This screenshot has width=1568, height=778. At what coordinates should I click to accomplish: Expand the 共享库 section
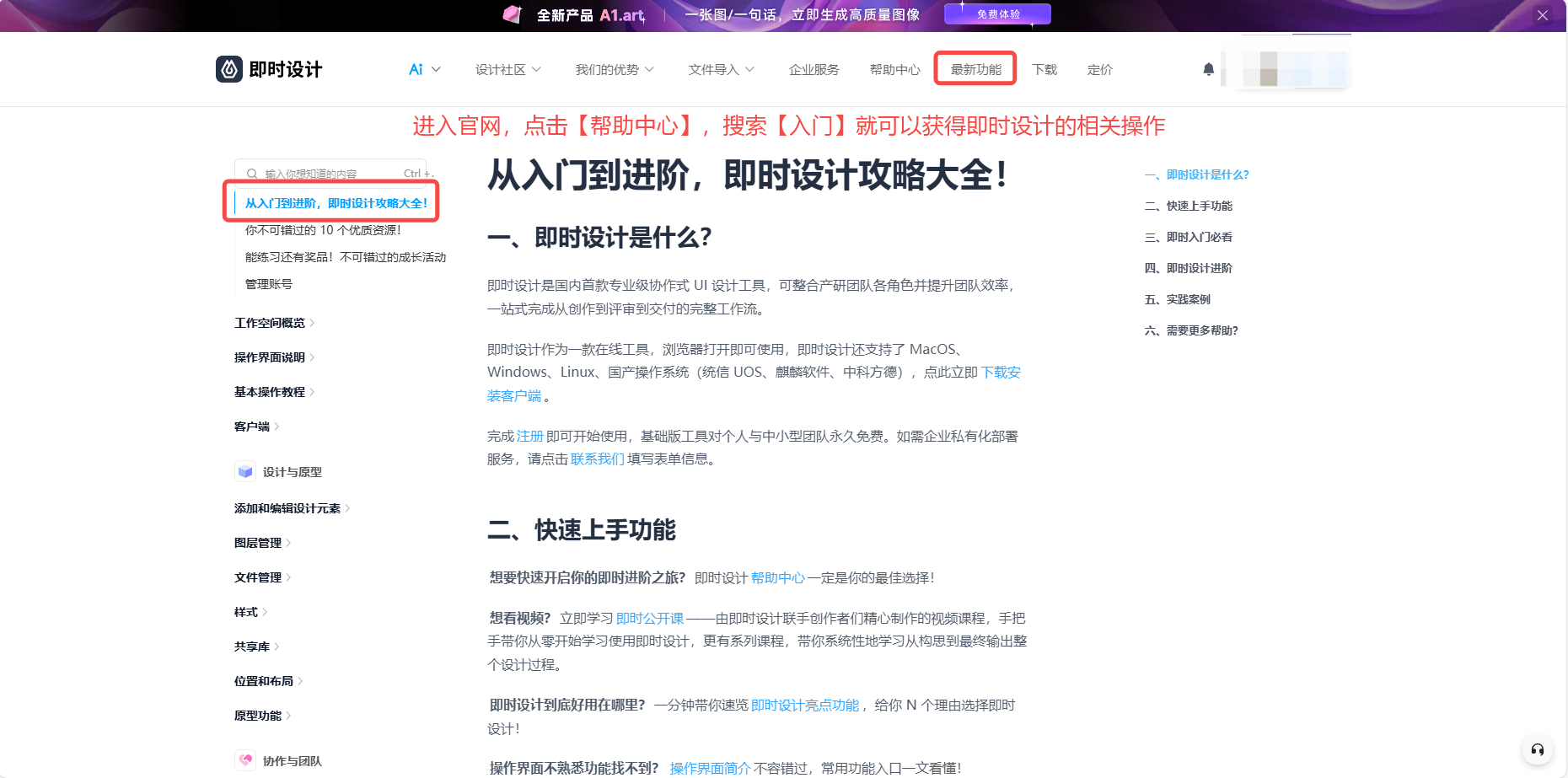tap(256, 647)
